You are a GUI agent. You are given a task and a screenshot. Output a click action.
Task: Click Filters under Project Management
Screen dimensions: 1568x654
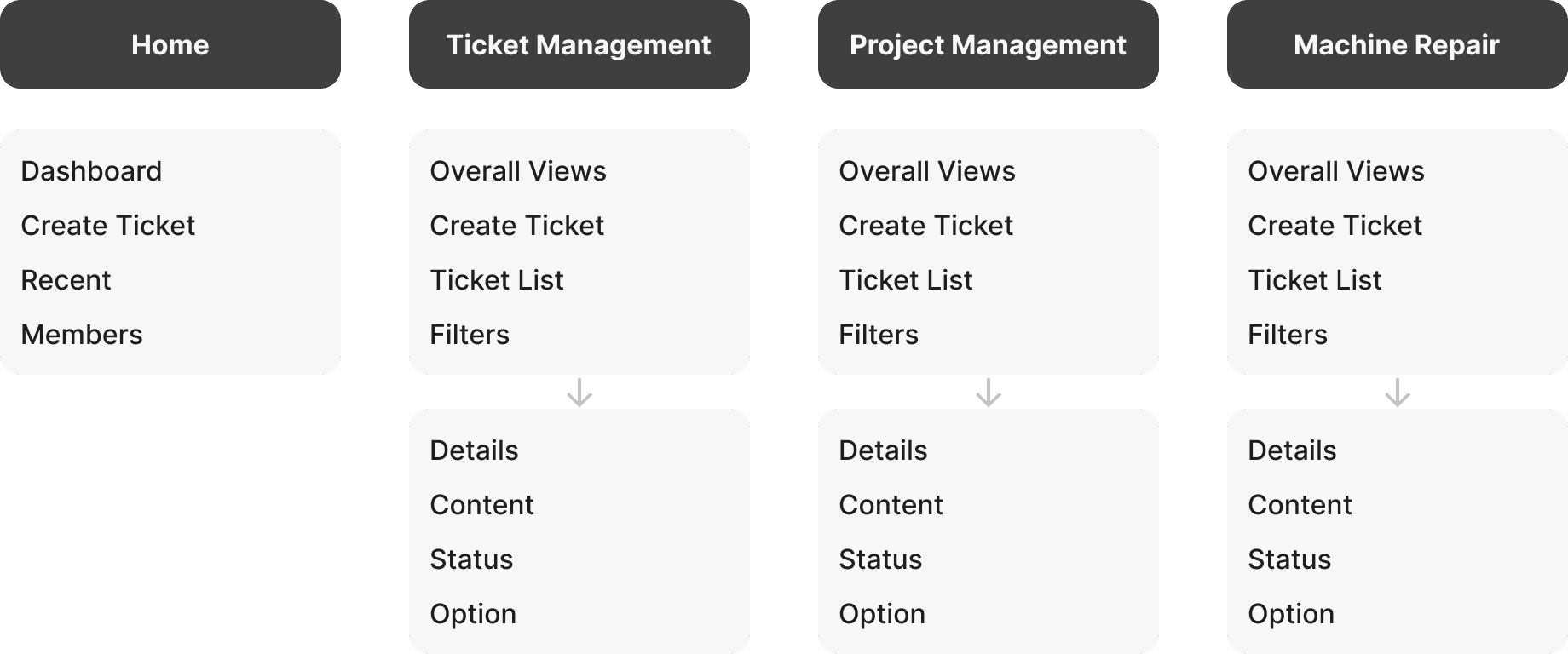[x=879, y=335]
